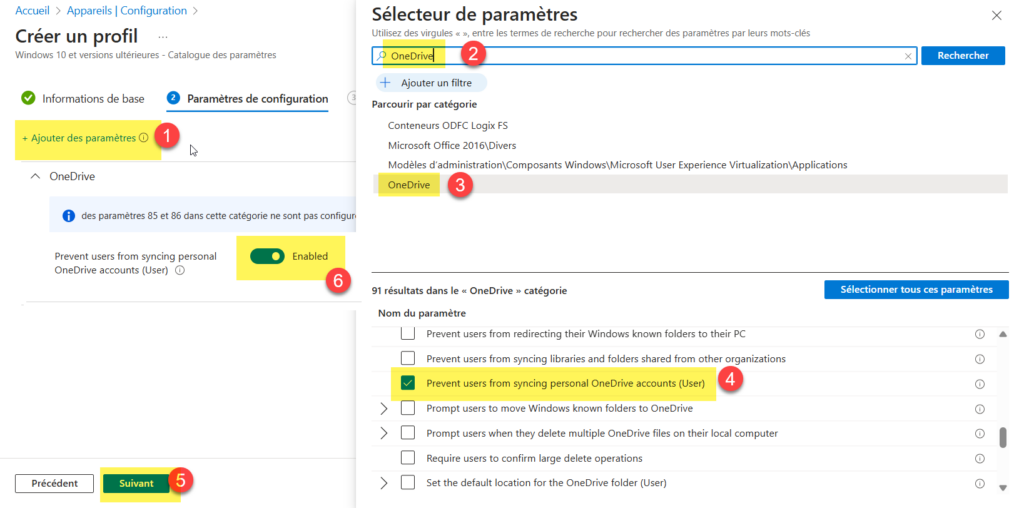
Task: Collapse the OneDrive section on the left pane
Action: pyautogui.click(x=35, y=177)
